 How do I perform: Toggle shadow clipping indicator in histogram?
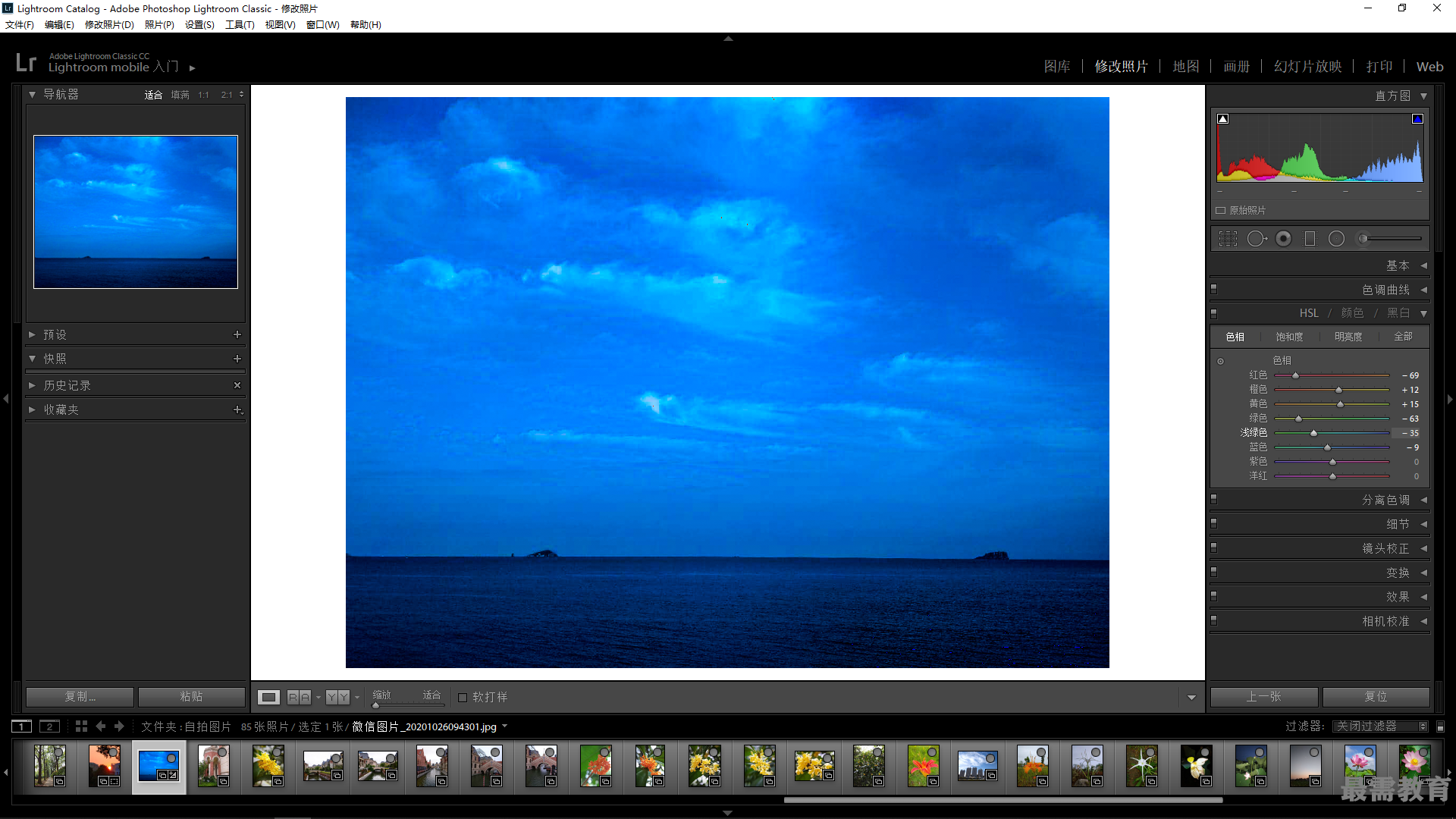(x=1222, y=119)
